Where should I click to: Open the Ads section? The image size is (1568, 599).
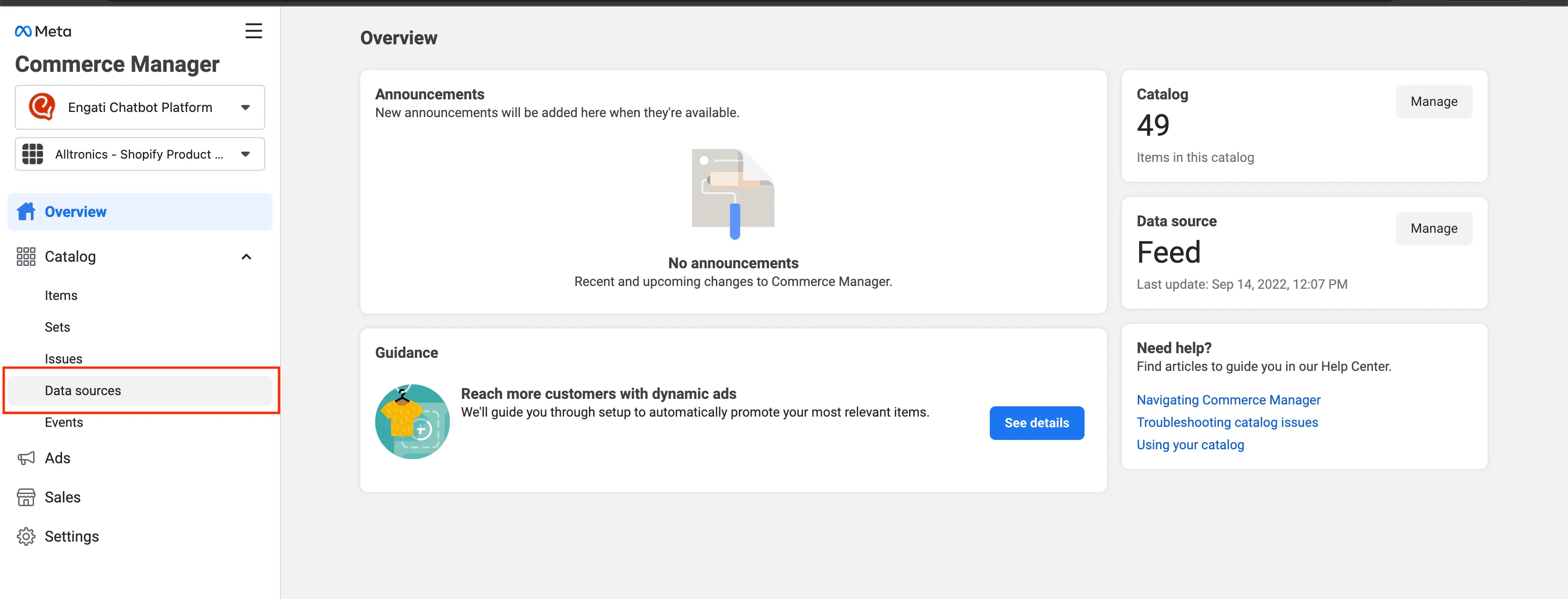pos(57,458)
